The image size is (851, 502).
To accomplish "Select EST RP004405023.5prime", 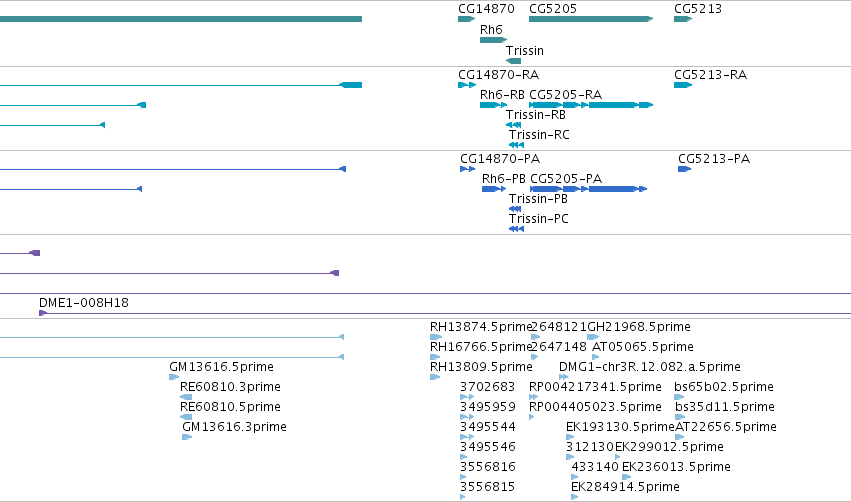I will tap(595, 407).
